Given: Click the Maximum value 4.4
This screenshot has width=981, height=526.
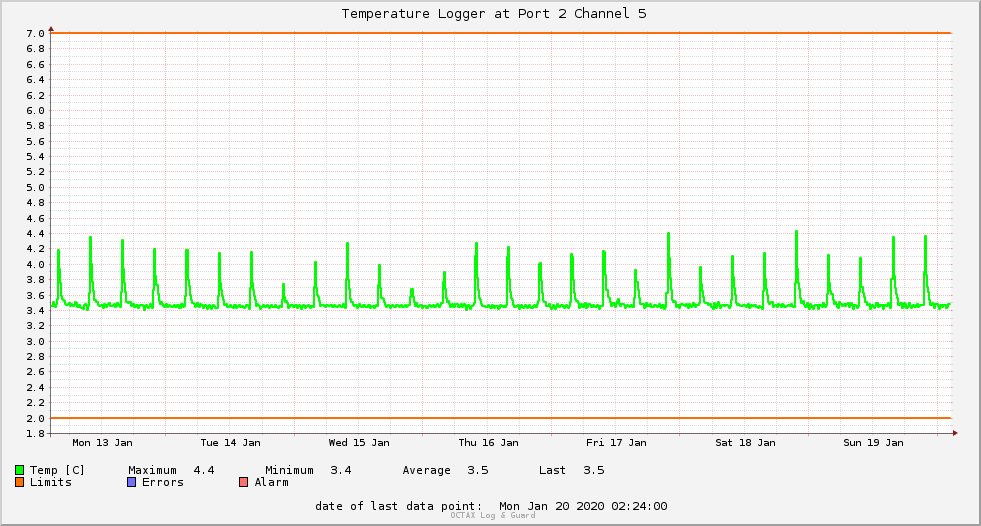Looking at the screenshot, I should [x=204, y=470].
